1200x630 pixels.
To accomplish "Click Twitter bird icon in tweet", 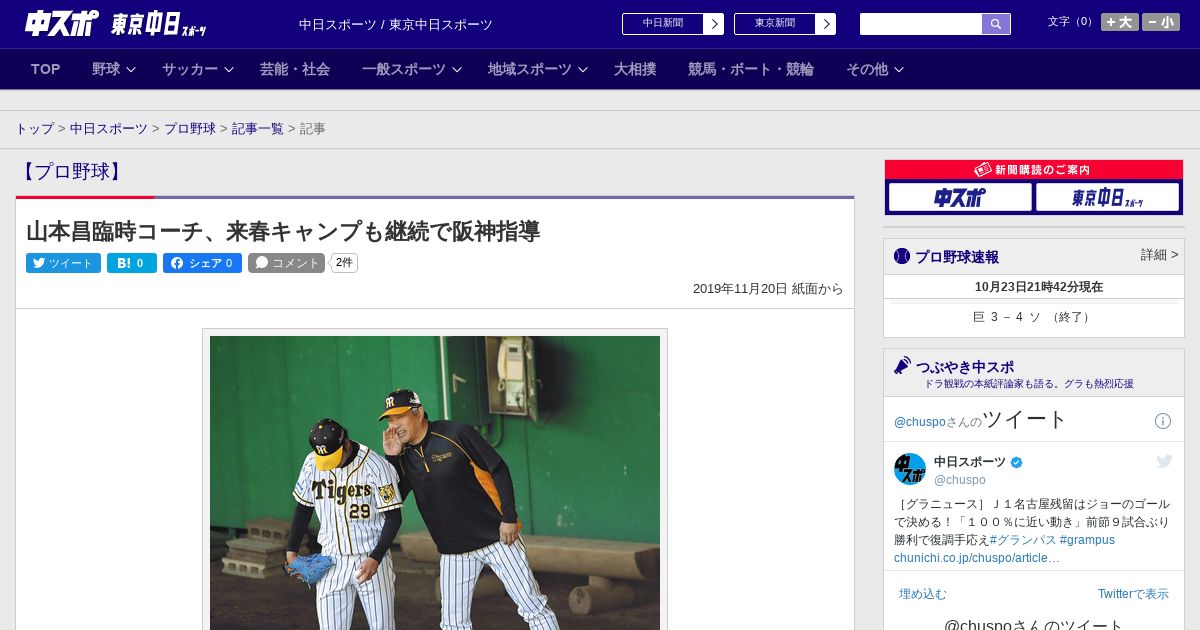I will tap(1164, 461).
